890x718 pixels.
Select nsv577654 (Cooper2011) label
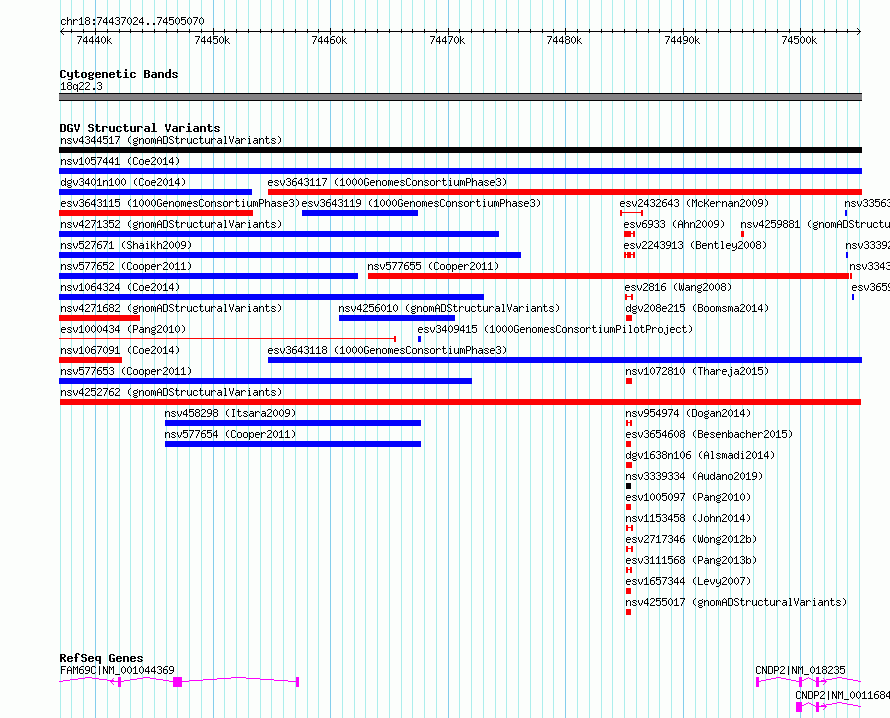pyautogui.click(x=230, y=434)
